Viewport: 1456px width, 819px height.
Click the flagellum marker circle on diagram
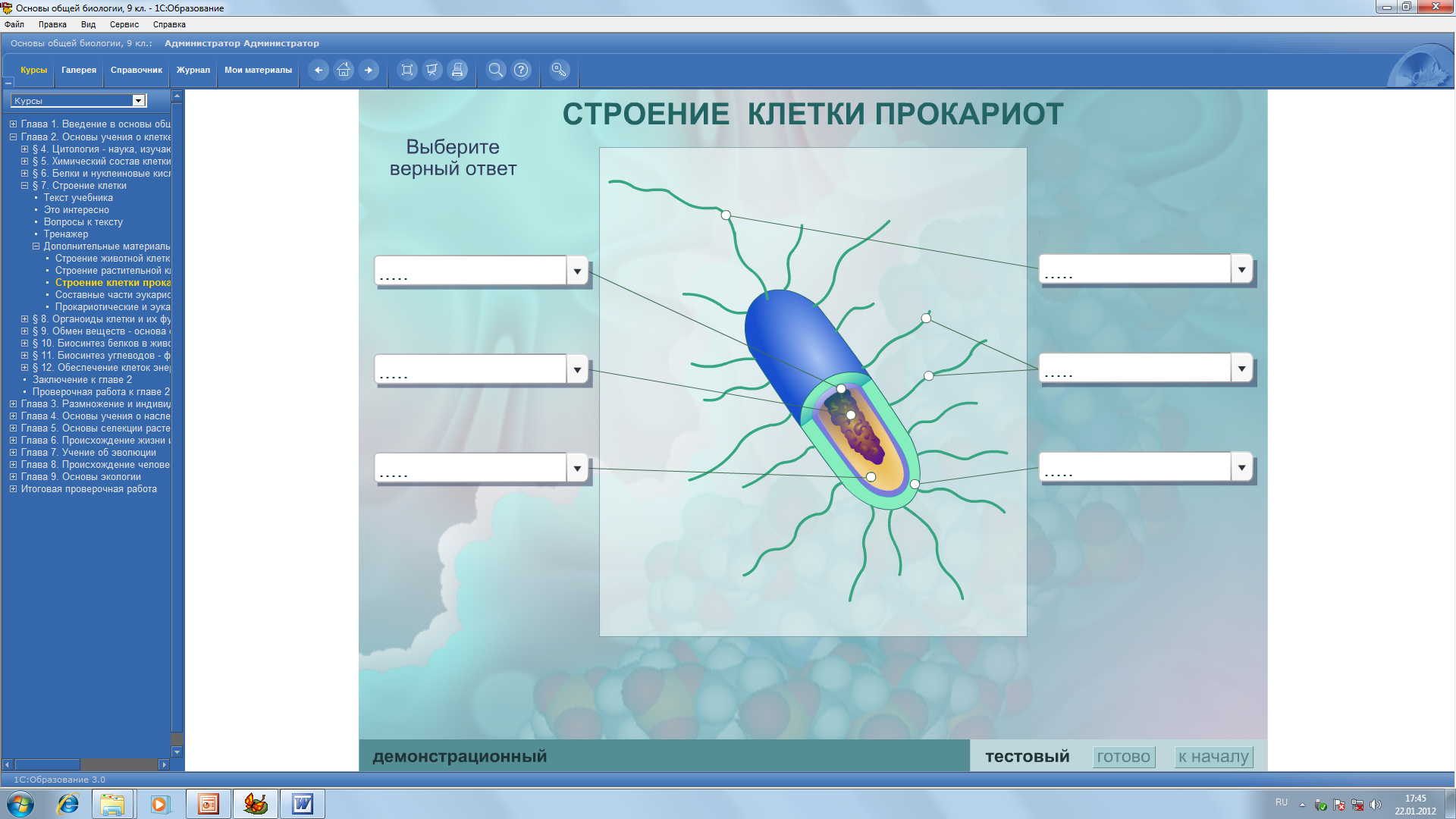pos(726,215)
